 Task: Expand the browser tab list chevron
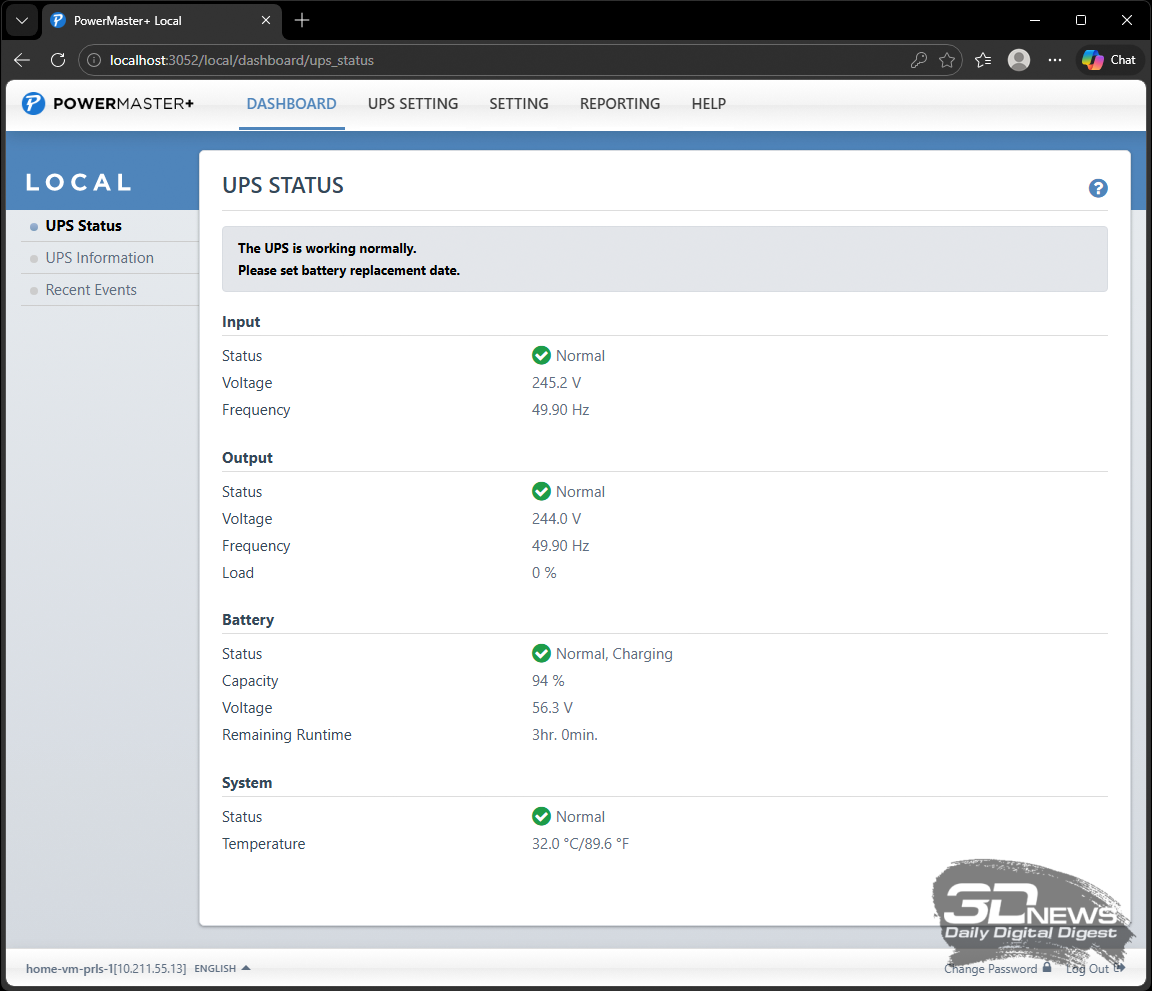click(x=22, y=20)
